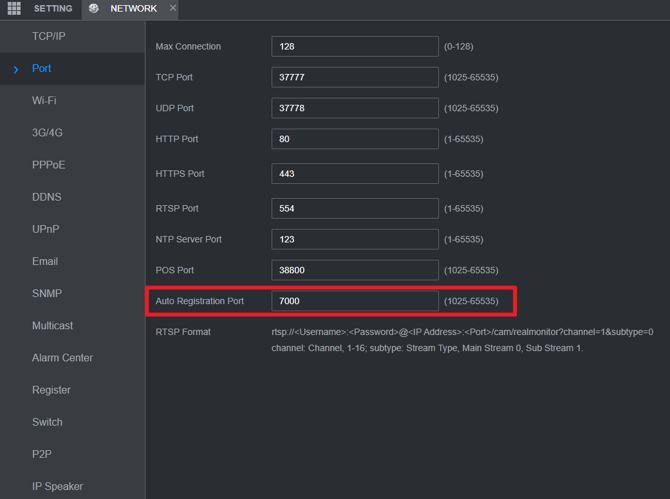Image resolution: width=670 pixels, height=499 pixels.
Task: Close the NETWORK tab
Action: [x=172, y=8]
